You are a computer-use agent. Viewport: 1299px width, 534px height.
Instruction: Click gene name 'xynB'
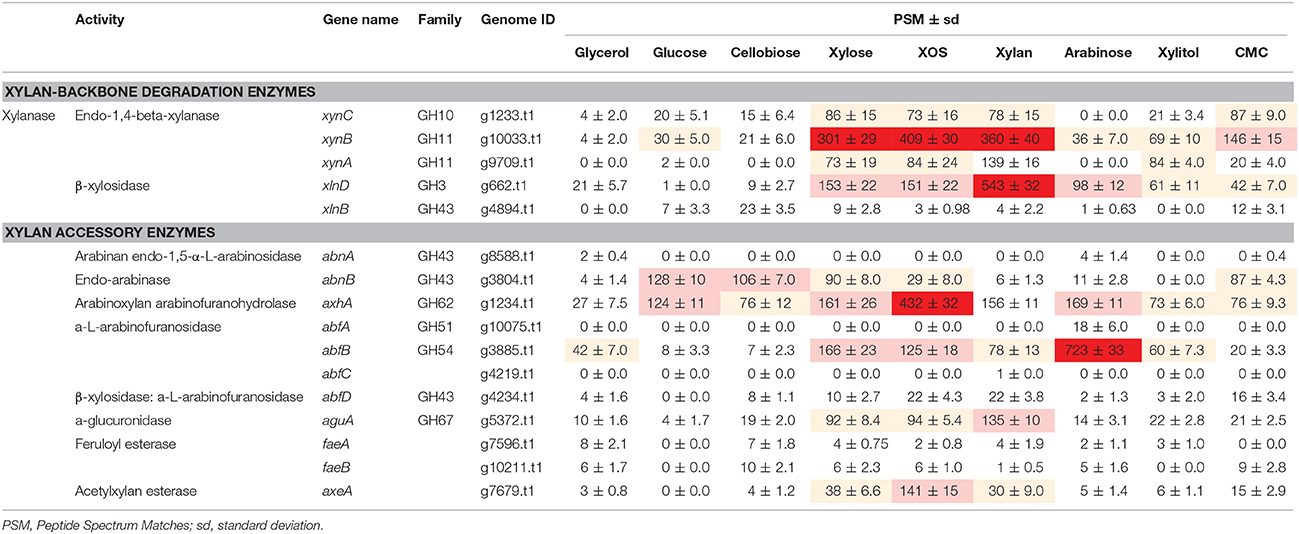pyautogui.click(x=338, y=138)
